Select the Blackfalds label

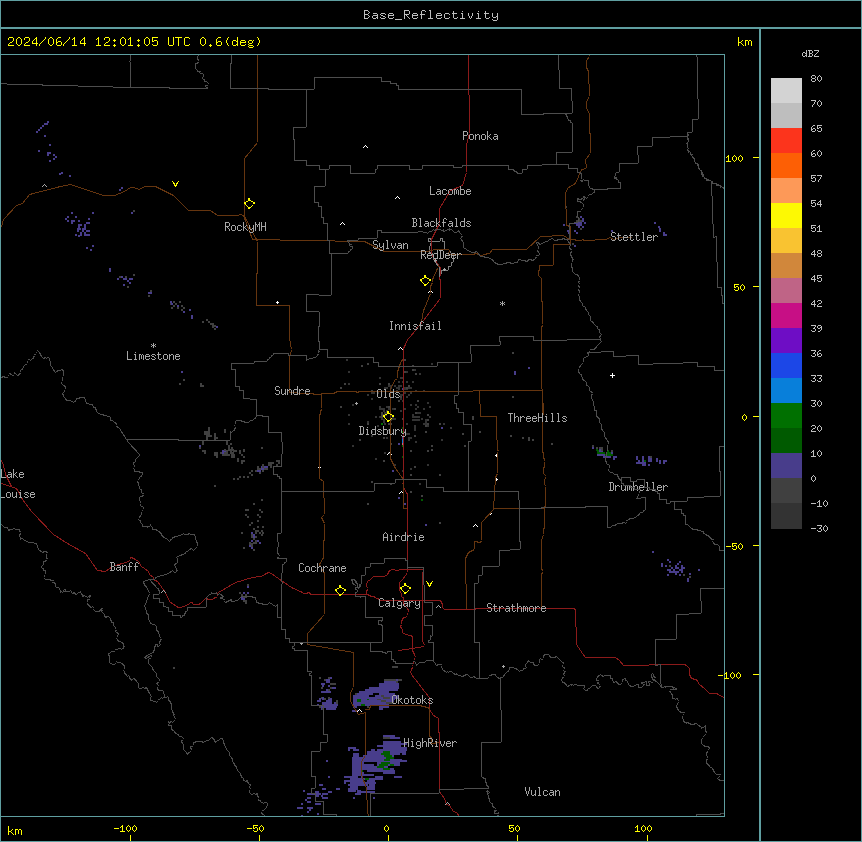[x=441, y=223]
